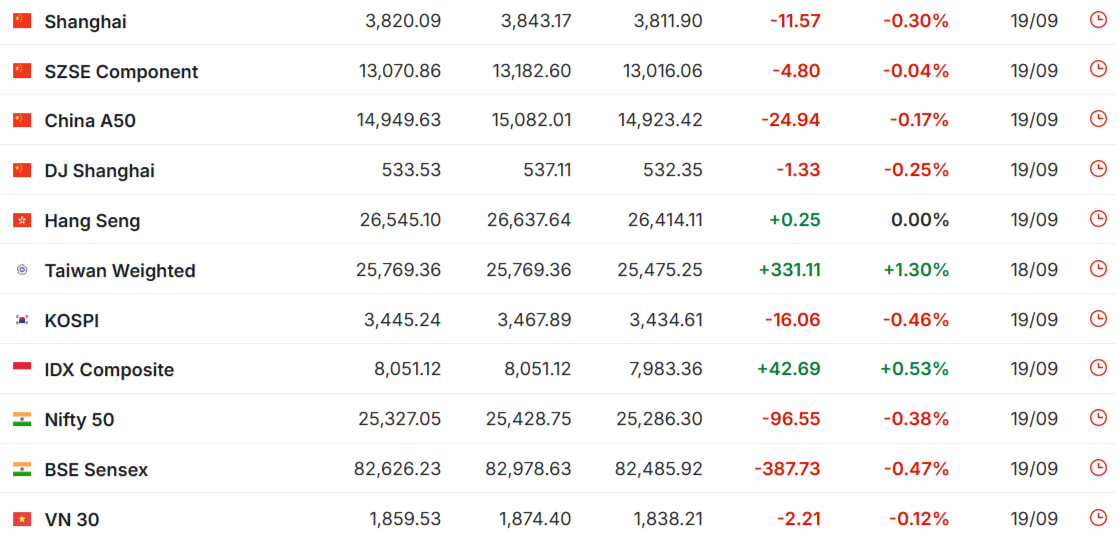This screenshot has height=538, width=1119.
Task: Click the India flag beside Nifty 50
Action: (x=22, y=420)
